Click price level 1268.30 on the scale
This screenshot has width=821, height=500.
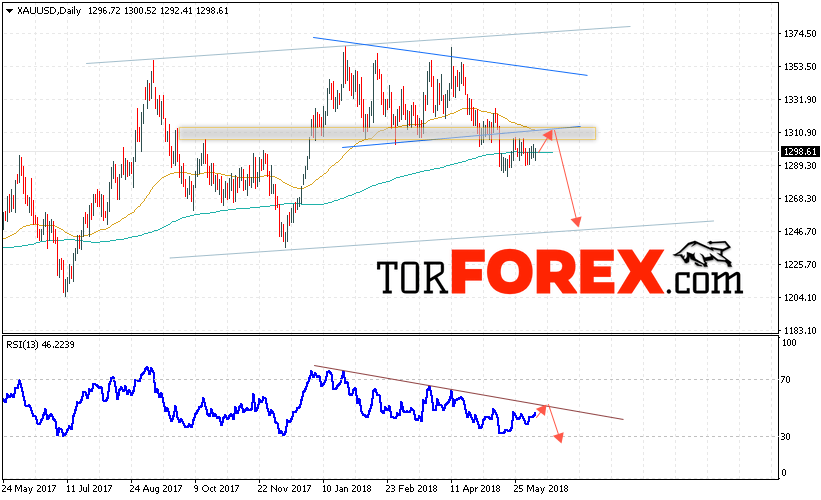click(x=800, y=198)
